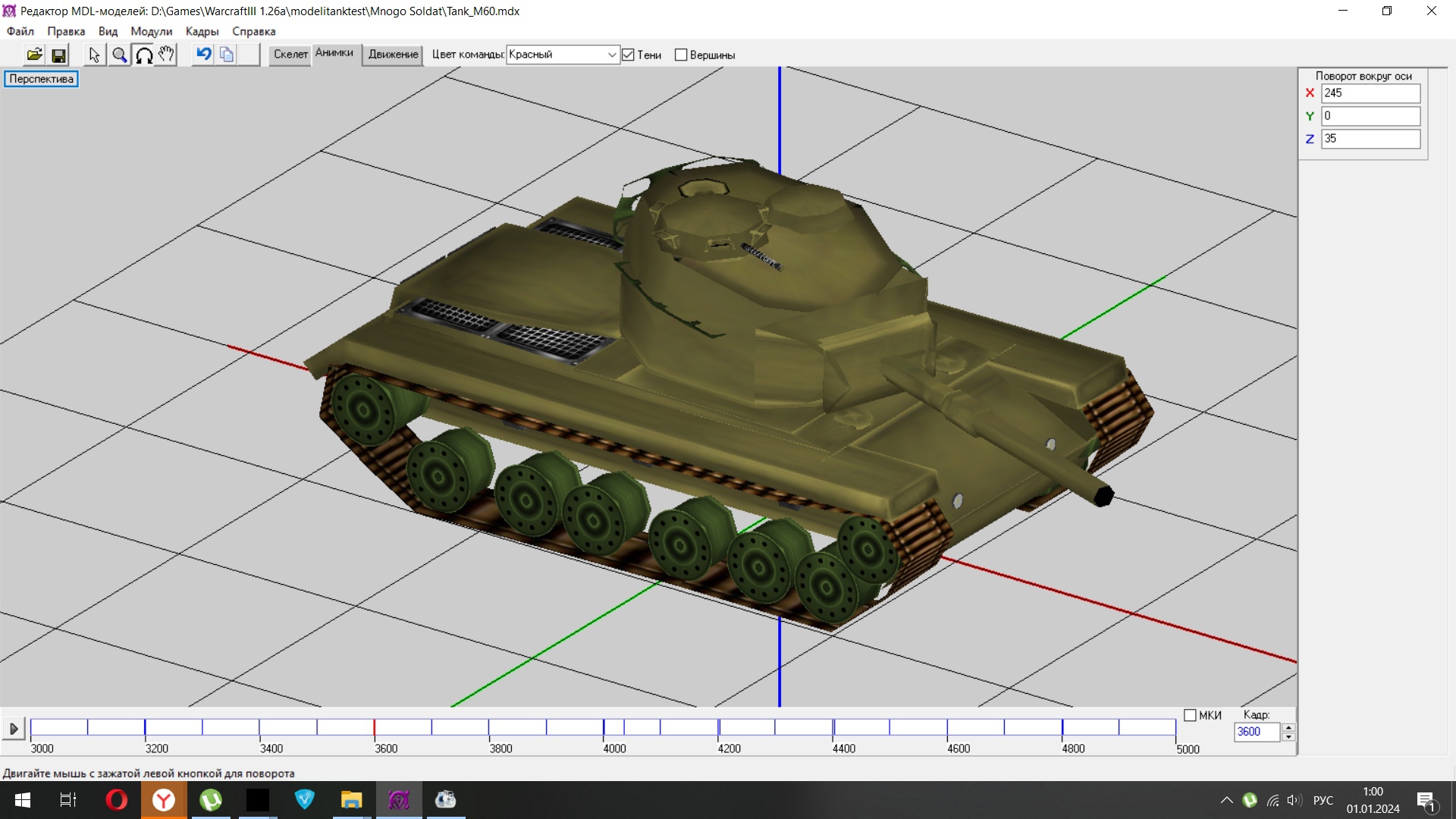
Task: Click the Перспектива view button
Action: pos(41,79)
